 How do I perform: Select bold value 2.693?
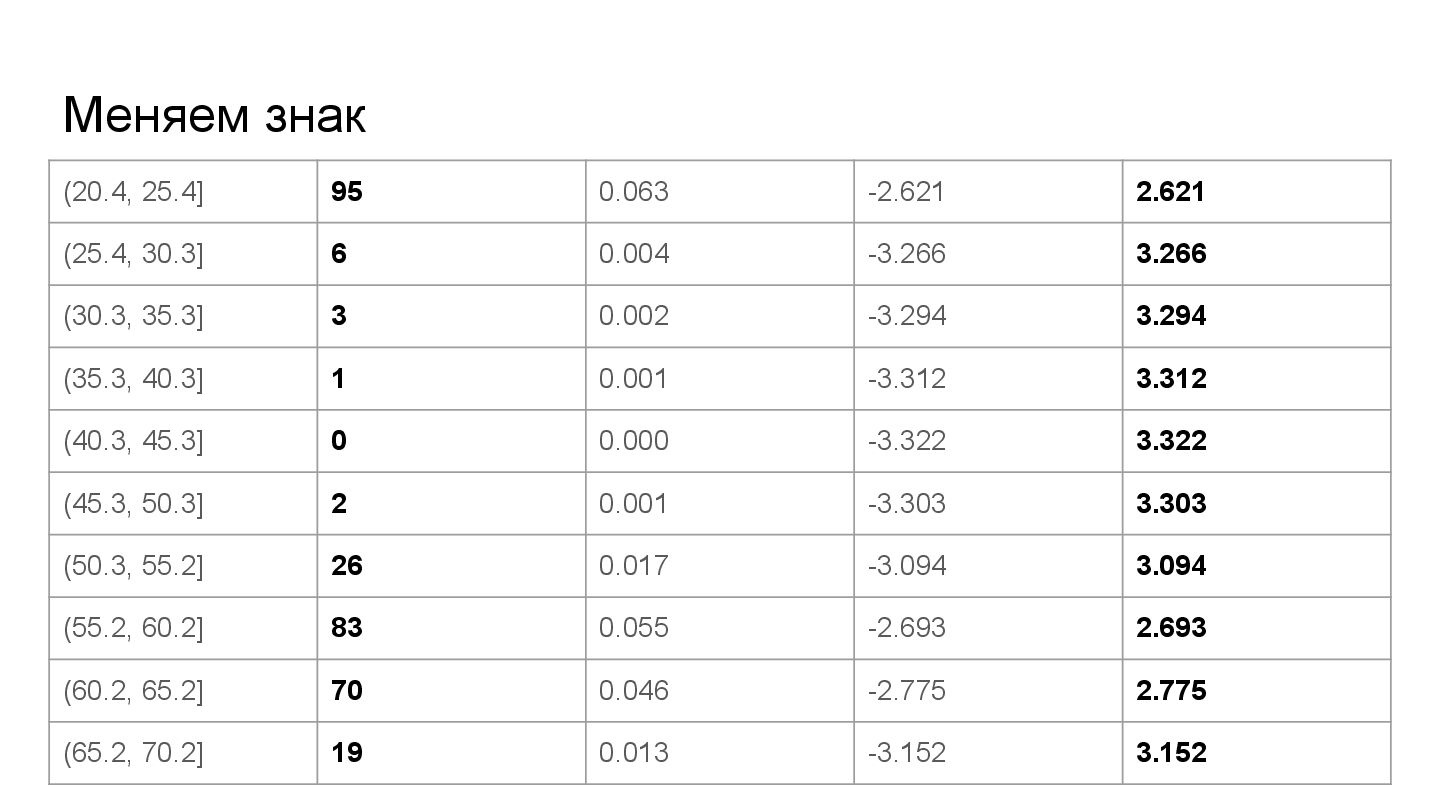1171,628
